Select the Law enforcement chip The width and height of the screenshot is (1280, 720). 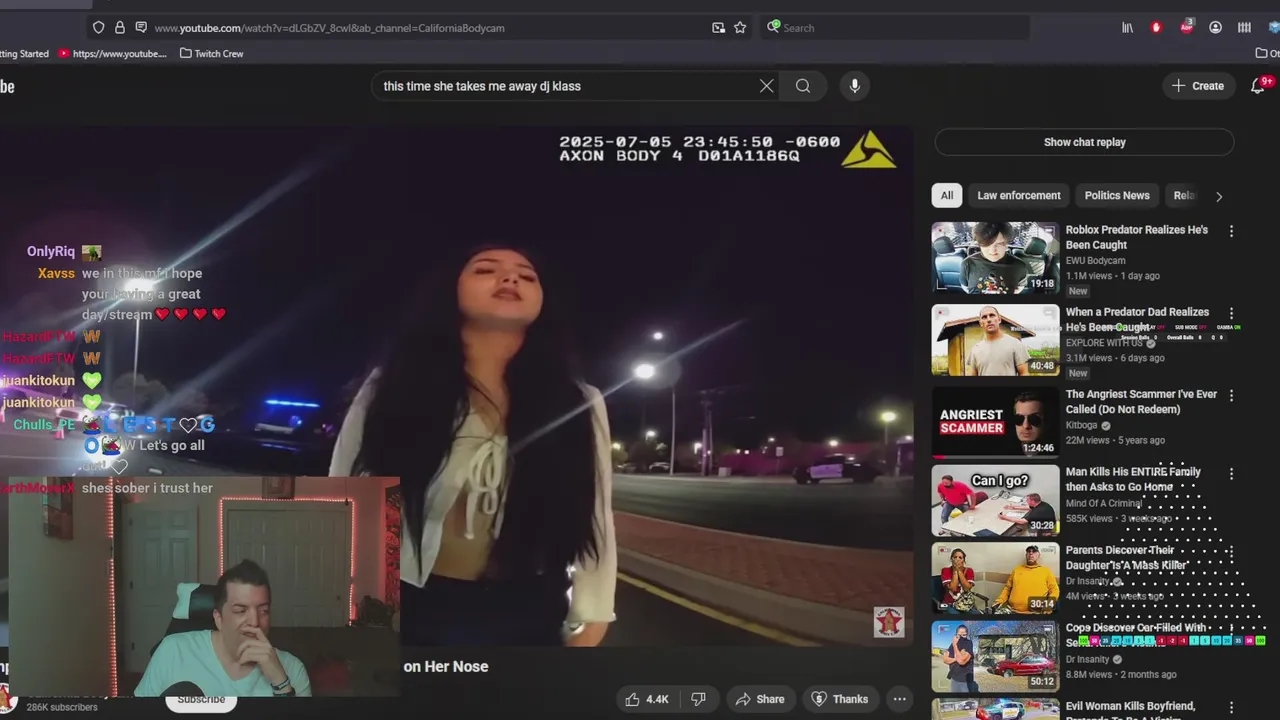point(1018,195)
